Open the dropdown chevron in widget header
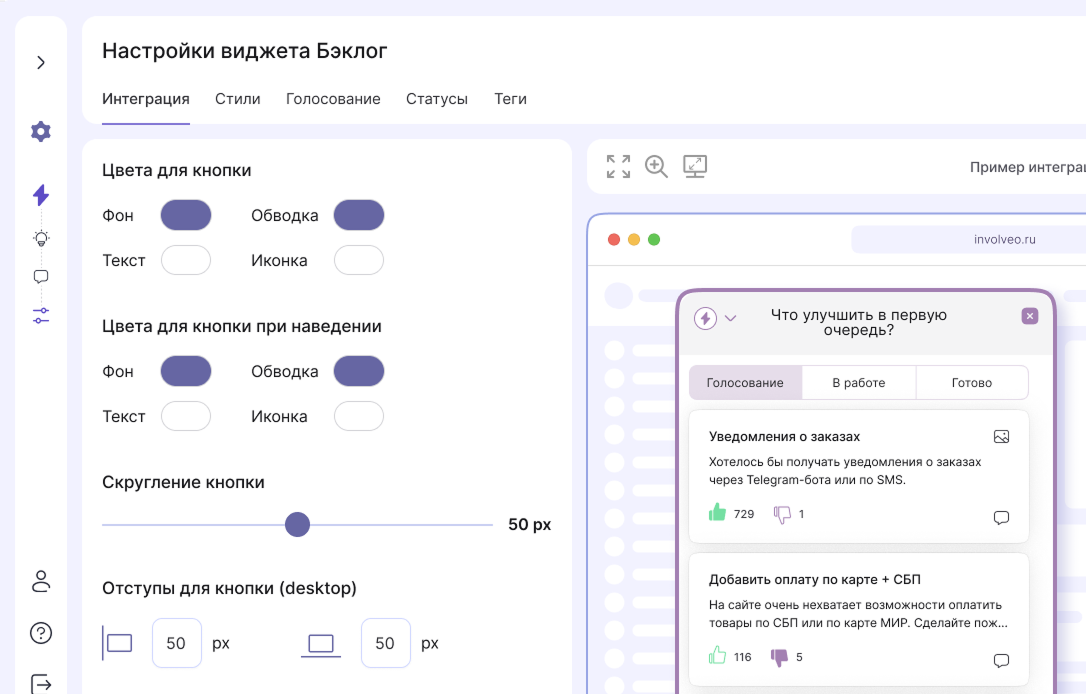Viewport: 1086px width, 694px height. coord(731,318)
